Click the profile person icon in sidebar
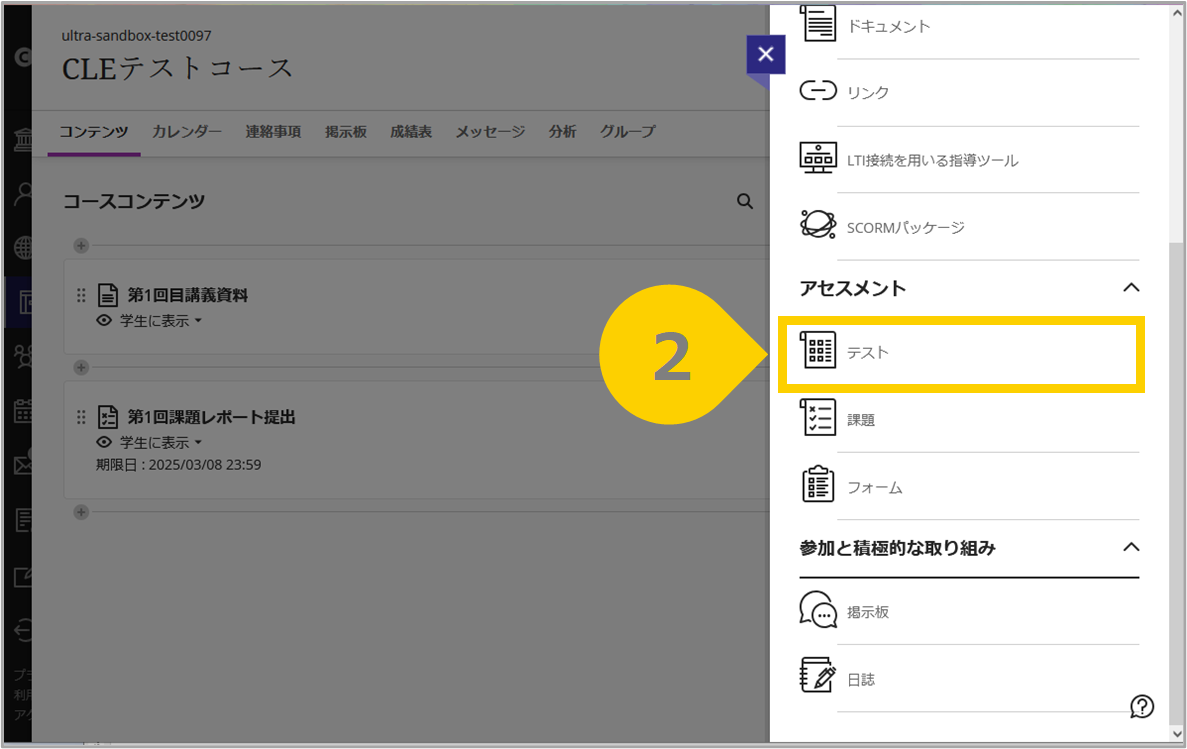 pyautogui.click(x=23, y=194)
